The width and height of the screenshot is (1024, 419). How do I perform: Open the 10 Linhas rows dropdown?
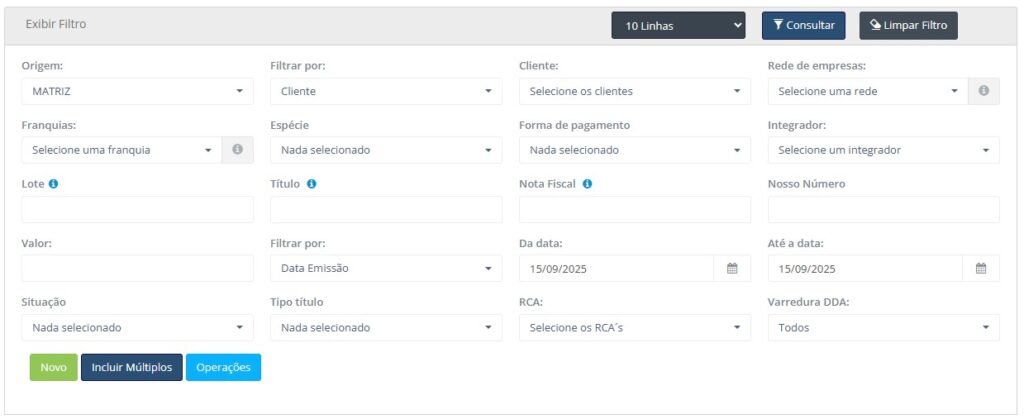(x=679, y=25)
